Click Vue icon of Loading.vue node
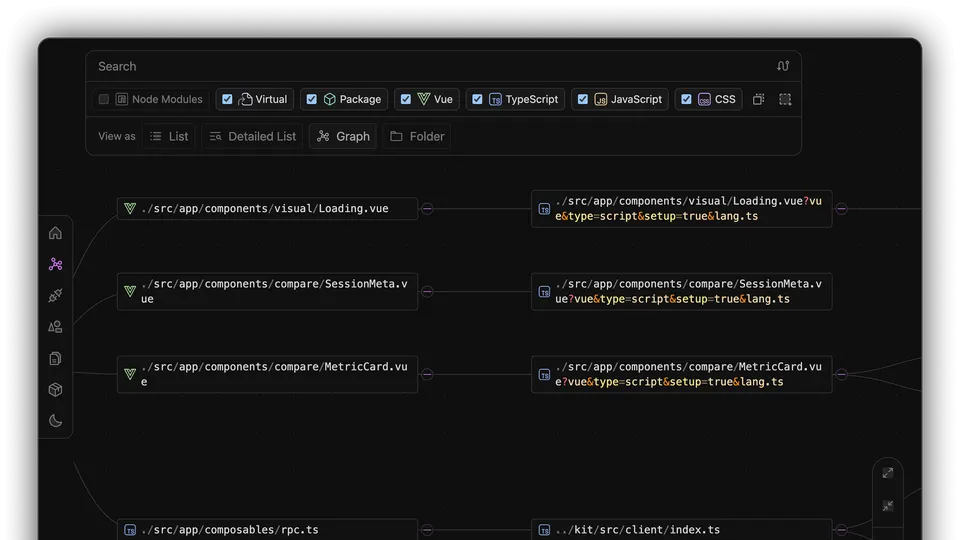The height and width of the screenshot is (540, 960). [130, 208]
